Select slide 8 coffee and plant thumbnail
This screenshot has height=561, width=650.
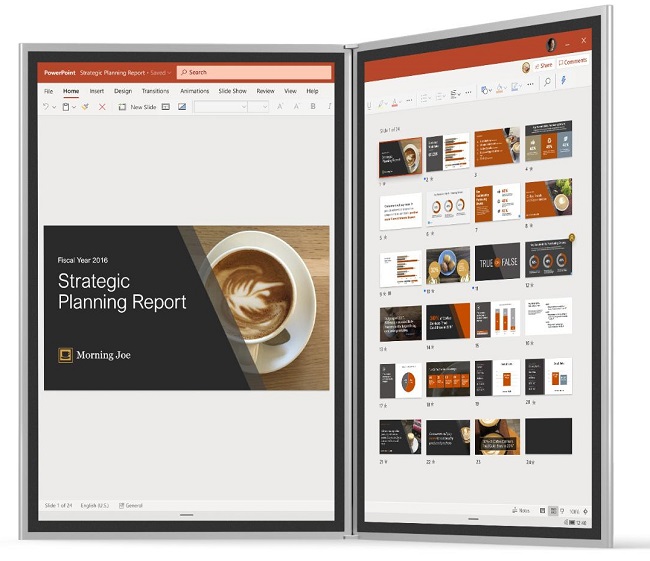coord(548,199)
